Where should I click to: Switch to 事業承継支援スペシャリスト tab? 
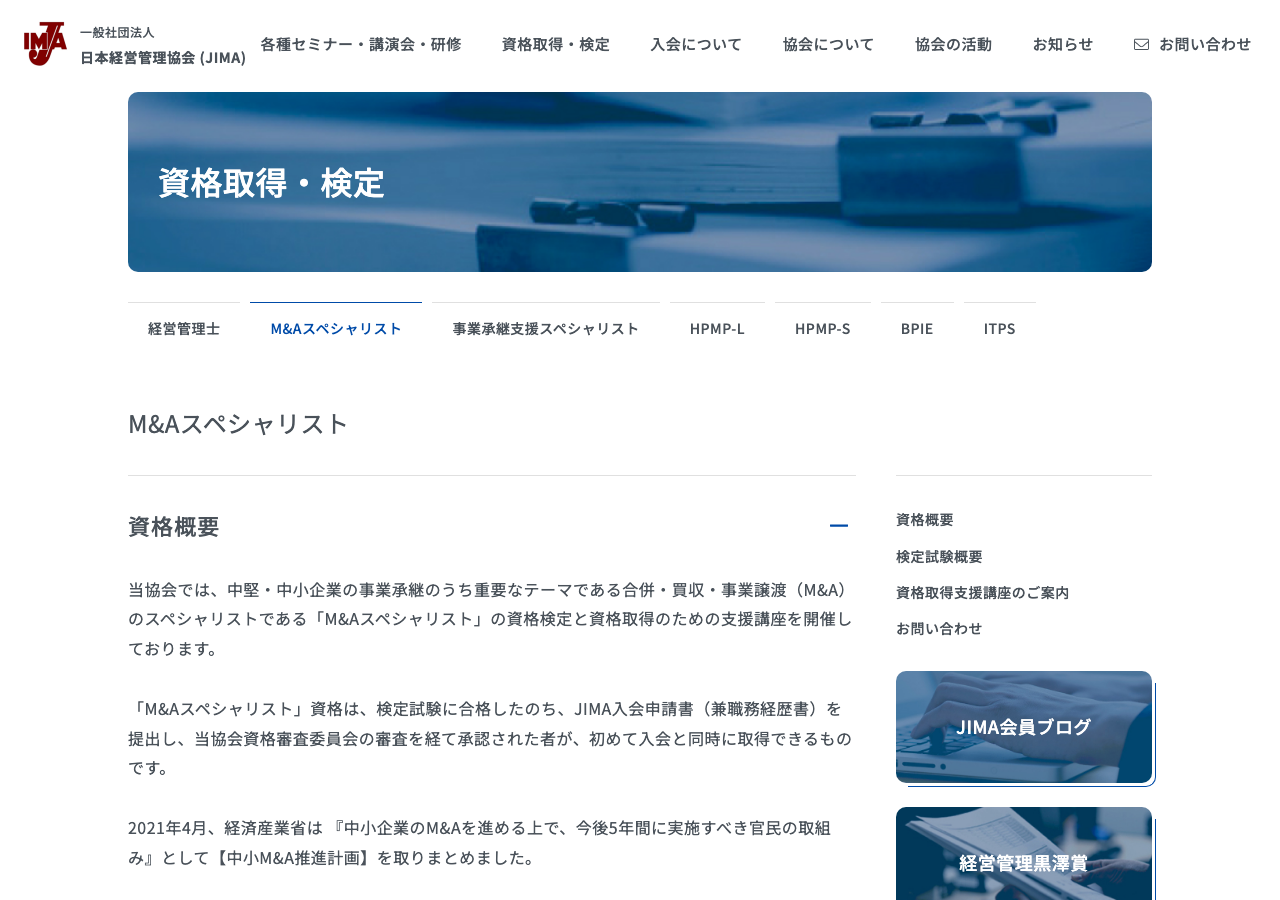[x=545, y=328]
